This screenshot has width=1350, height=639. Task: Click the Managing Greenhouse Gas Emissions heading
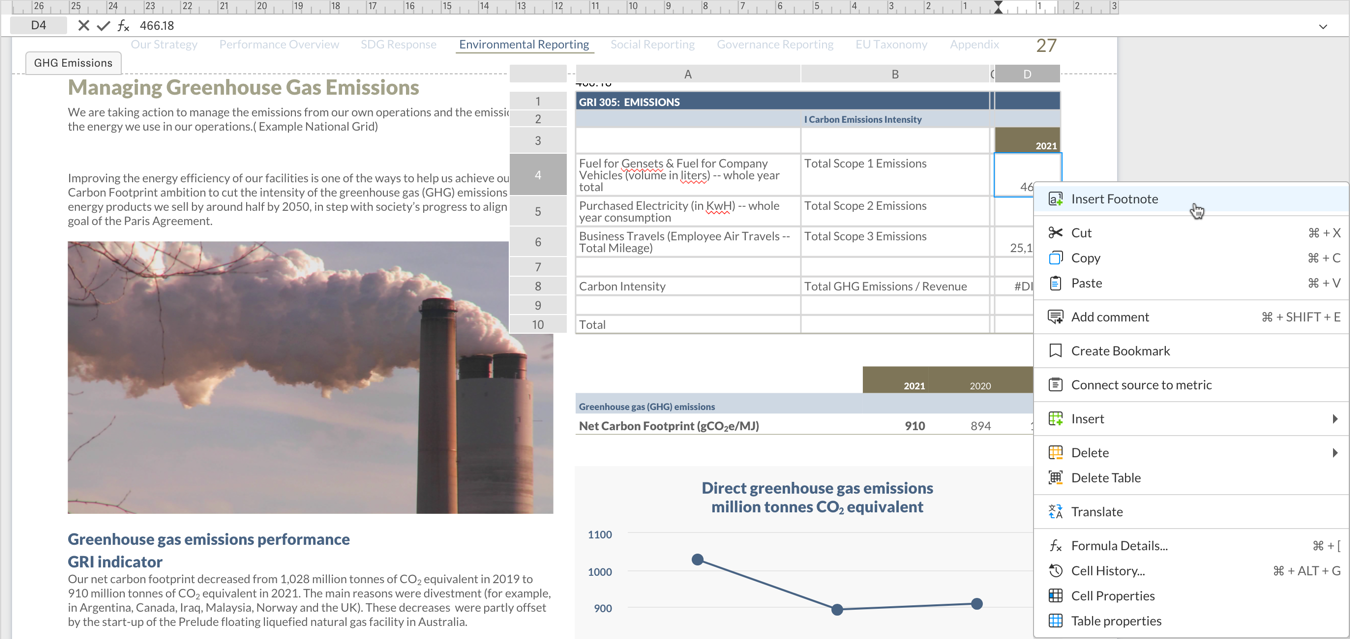point(243,87)
